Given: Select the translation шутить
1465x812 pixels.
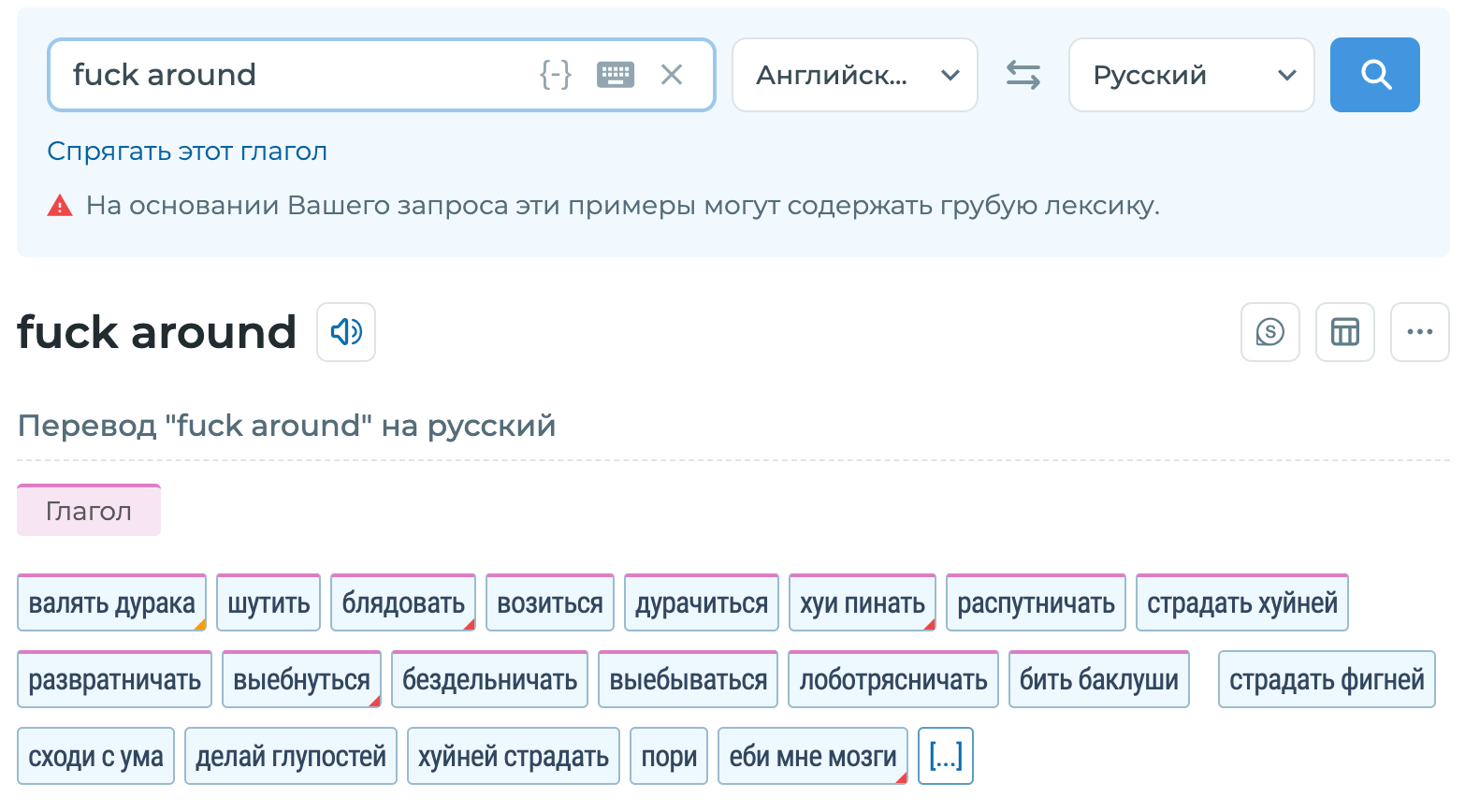Looking at the screenshot, I should coord(268,603).
